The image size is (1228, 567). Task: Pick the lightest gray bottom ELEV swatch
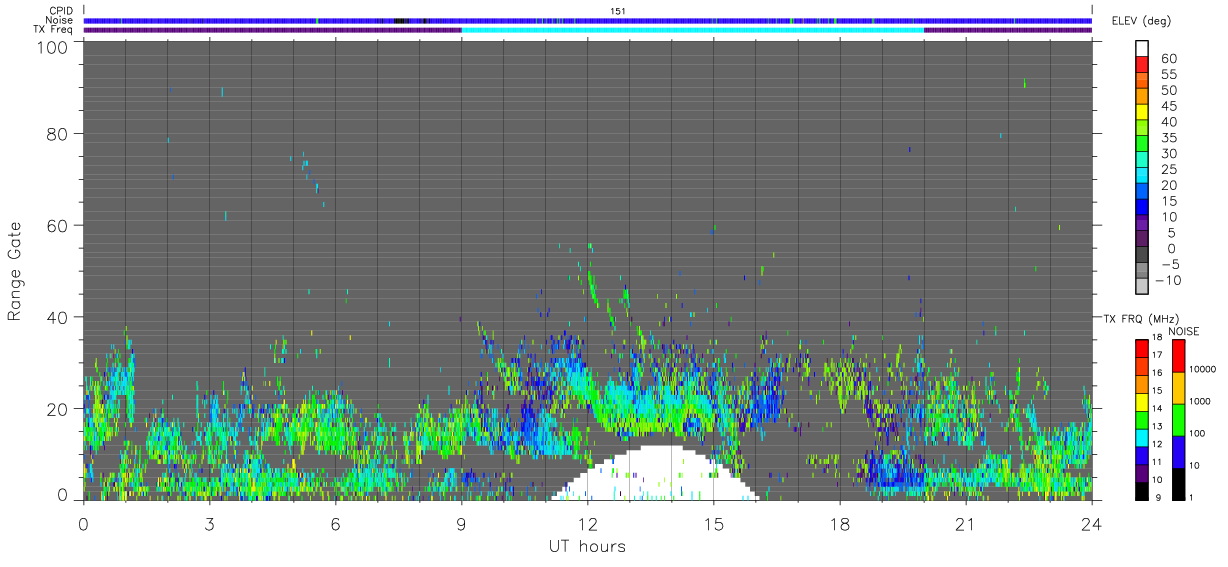click(1142, 285)
